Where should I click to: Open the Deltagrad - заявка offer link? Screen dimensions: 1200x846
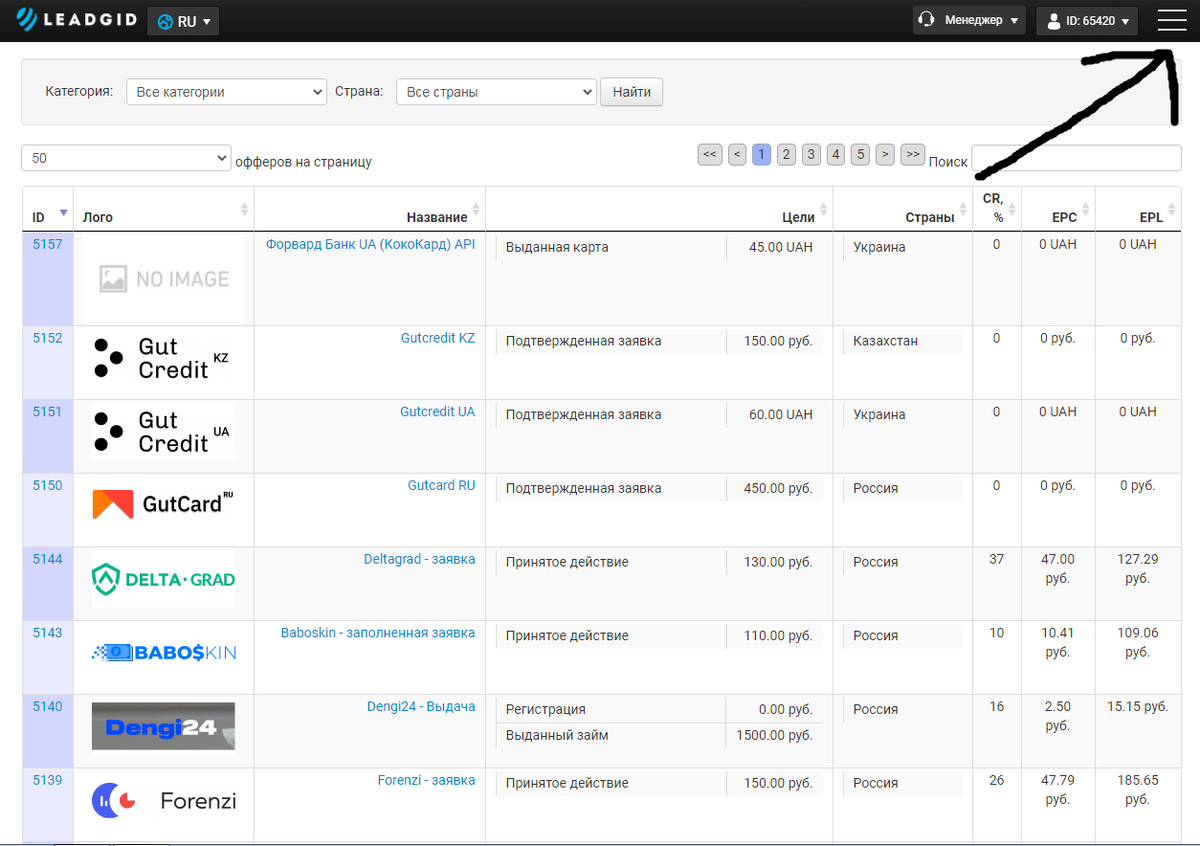pos(420,559)
